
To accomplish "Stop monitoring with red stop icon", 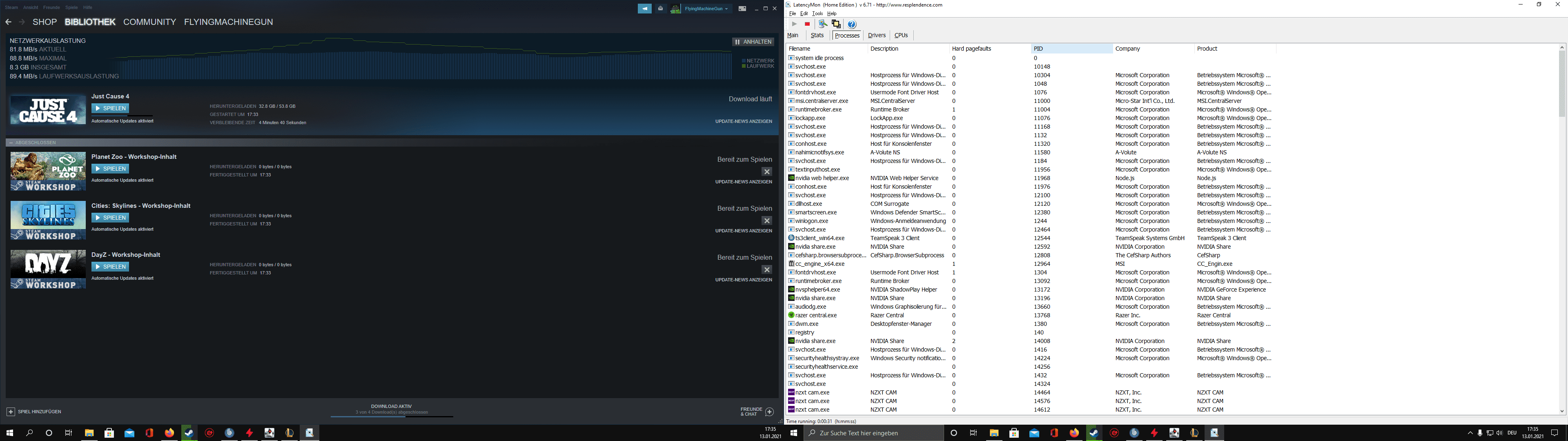I will click(807, 24).
